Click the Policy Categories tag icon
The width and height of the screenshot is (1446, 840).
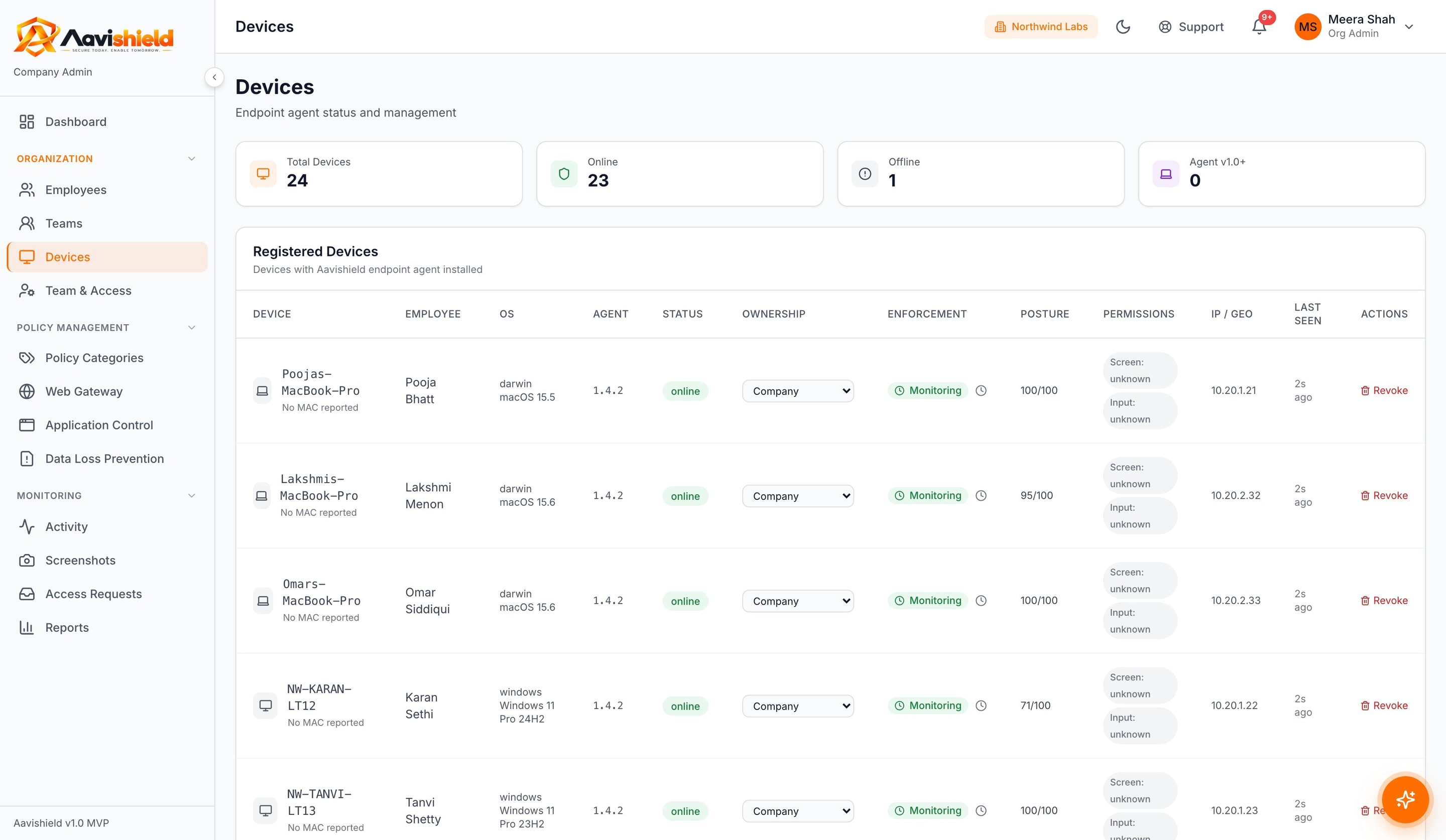(x=27, y=358)
